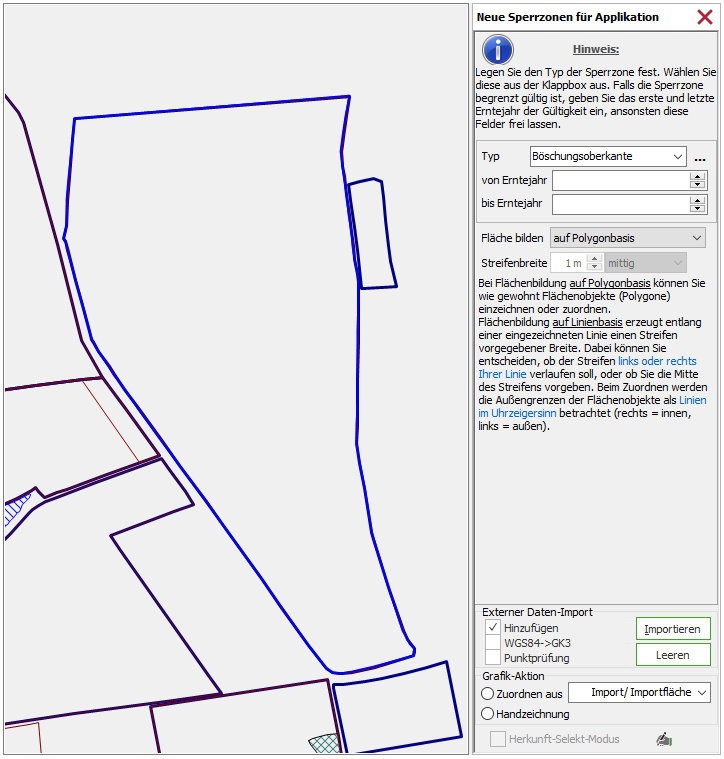Viewport: 724px width, 759px height.
Task: Open the Typ dropdown showing Böschungsoberkante
Action: tap(608, 157)
